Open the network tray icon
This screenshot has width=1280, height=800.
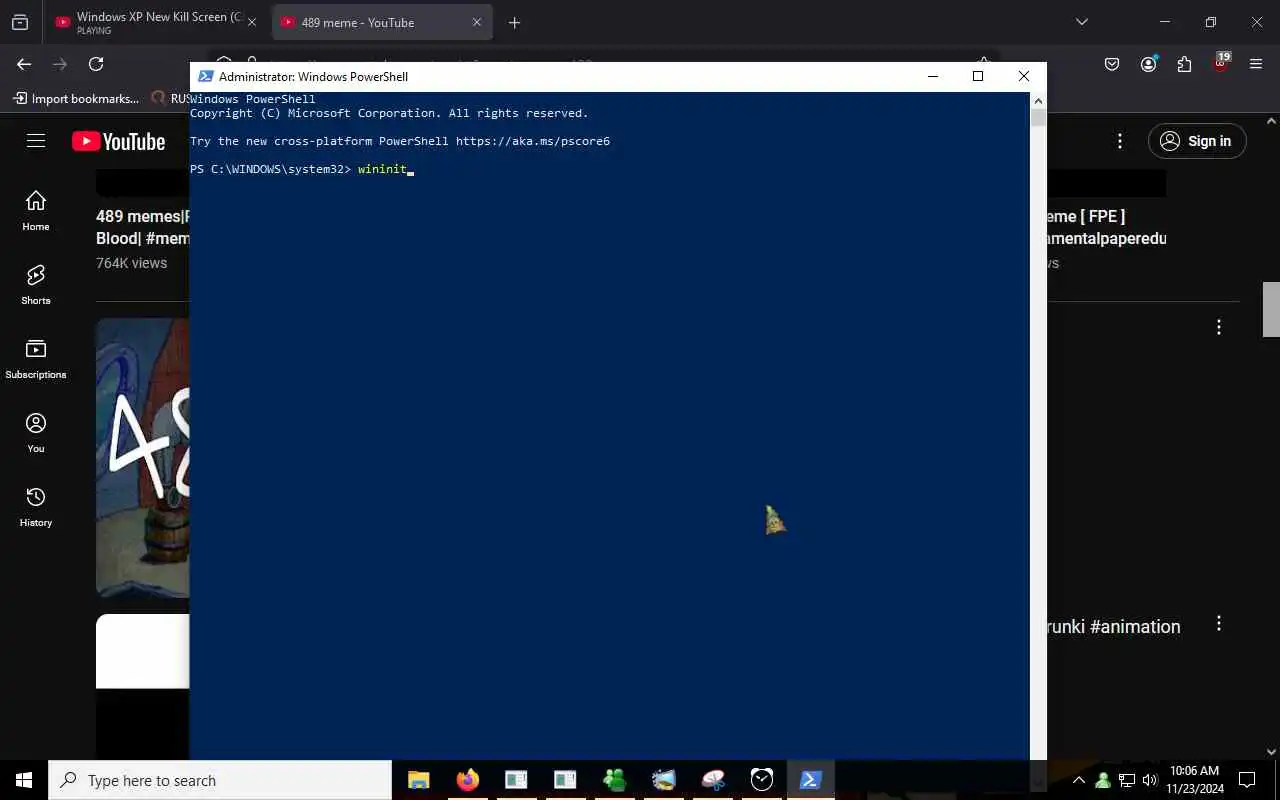[x=1126, y=780]
